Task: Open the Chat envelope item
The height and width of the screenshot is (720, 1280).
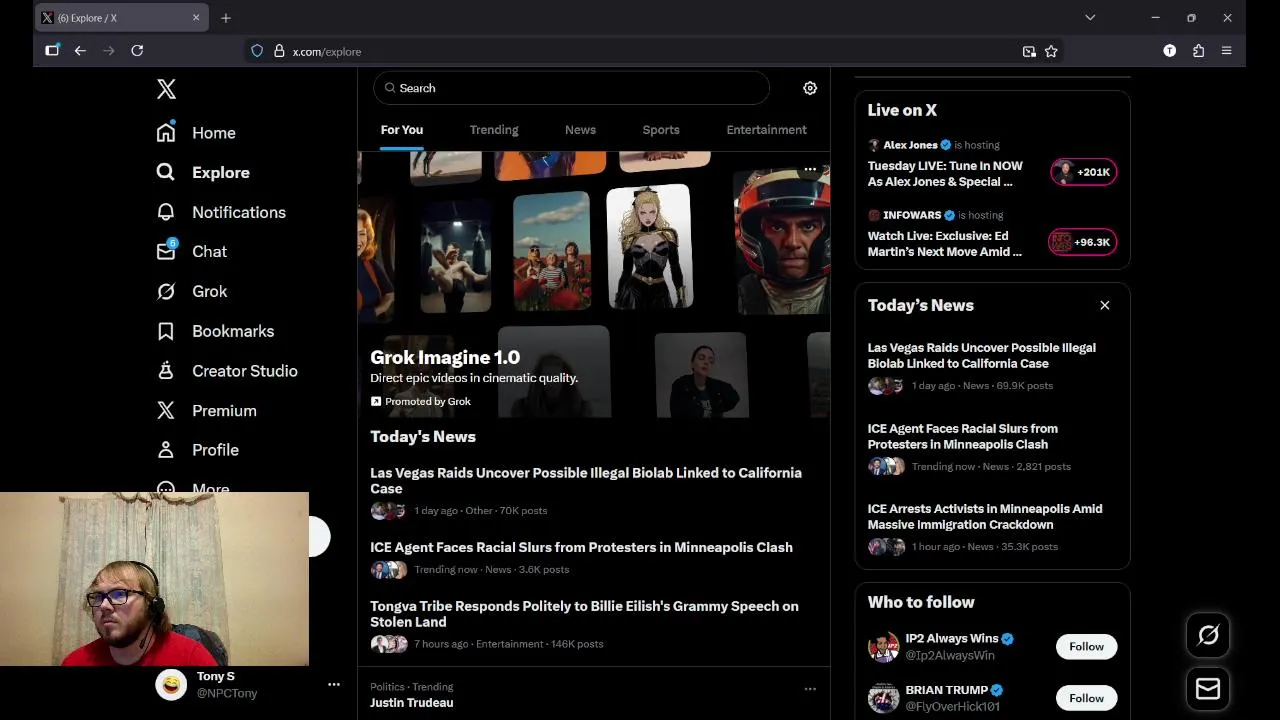Action: 192,252
